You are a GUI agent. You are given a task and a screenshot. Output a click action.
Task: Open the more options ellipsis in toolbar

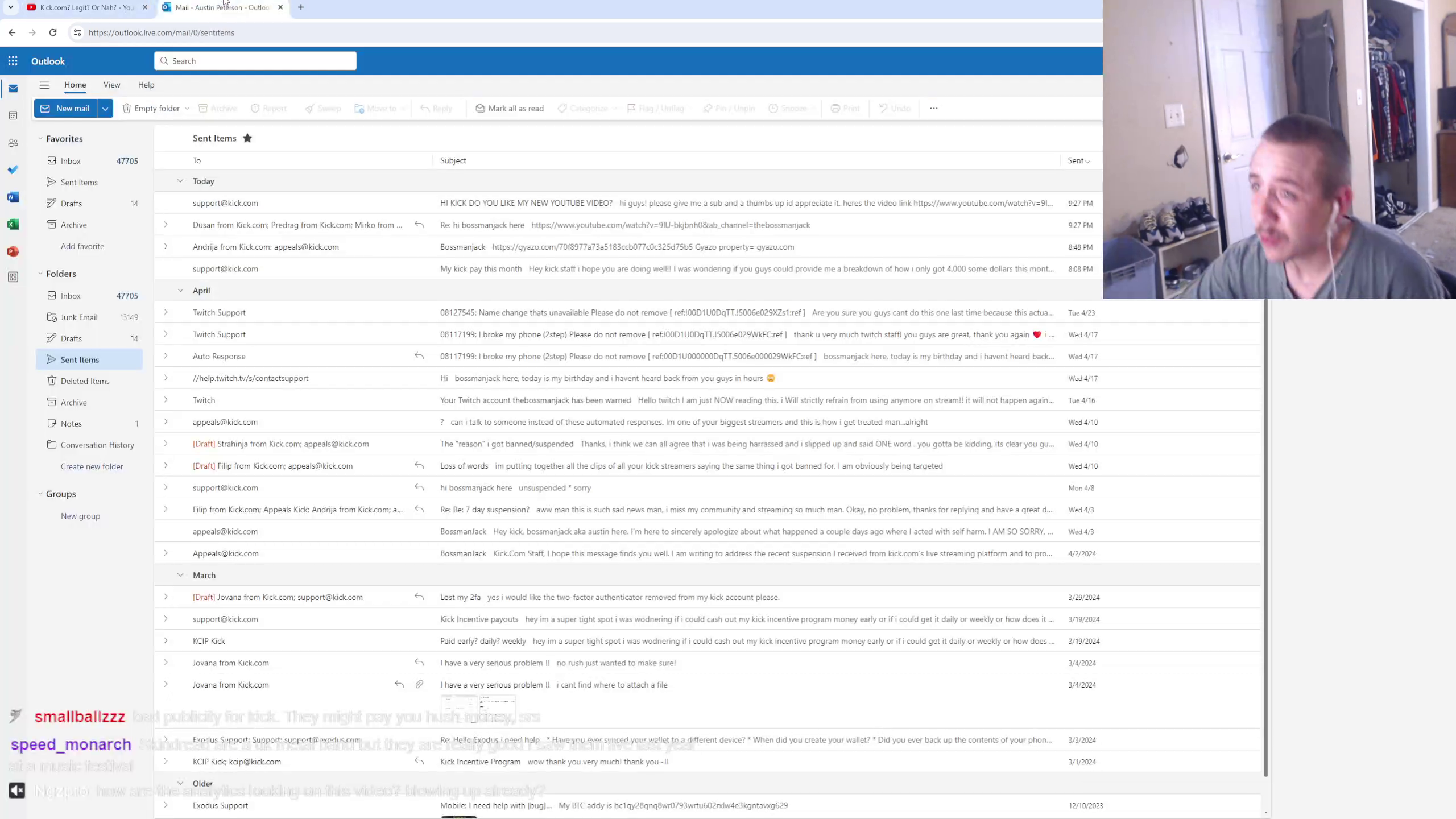(x=933, y=108)
